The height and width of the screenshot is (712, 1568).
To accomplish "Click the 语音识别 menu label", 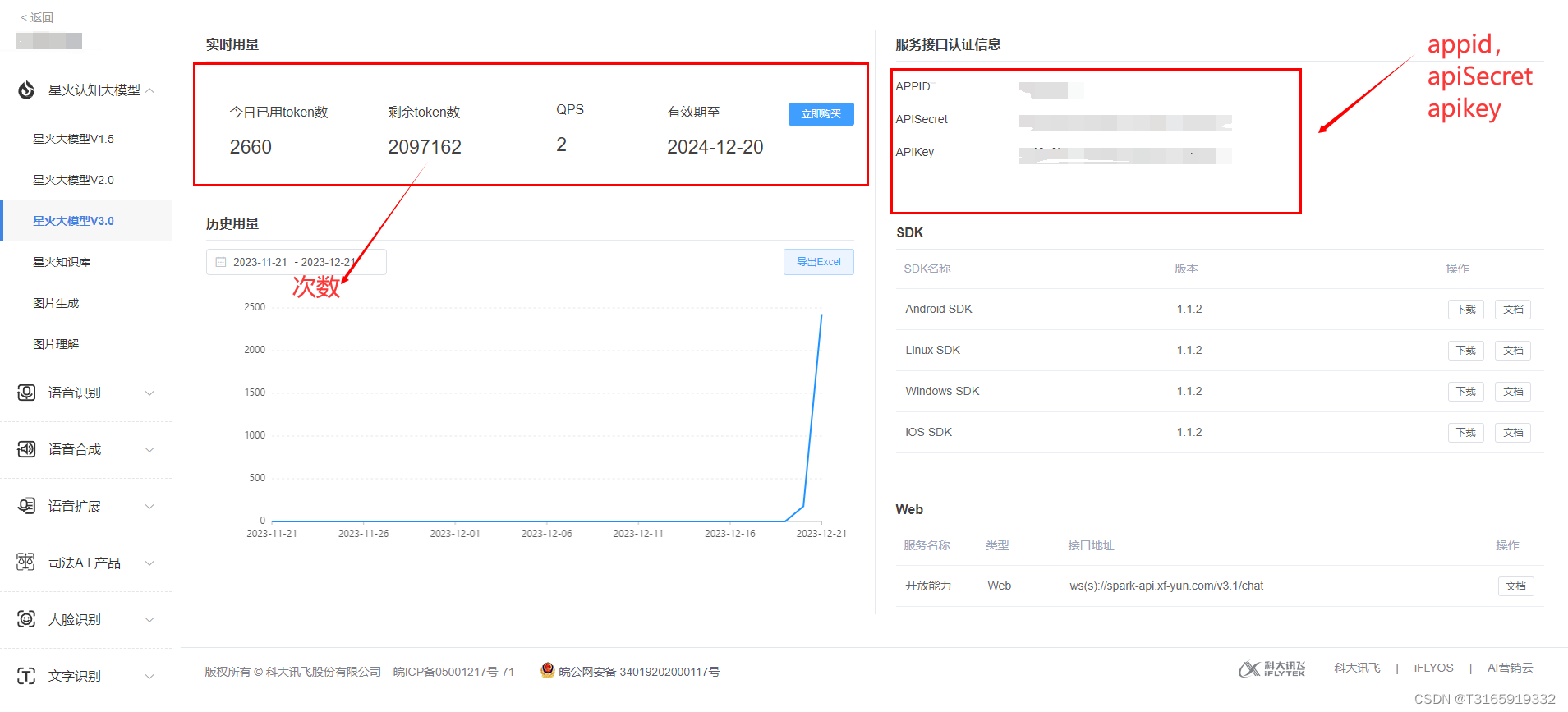I will pyautogui.click(x=74, y=393).
